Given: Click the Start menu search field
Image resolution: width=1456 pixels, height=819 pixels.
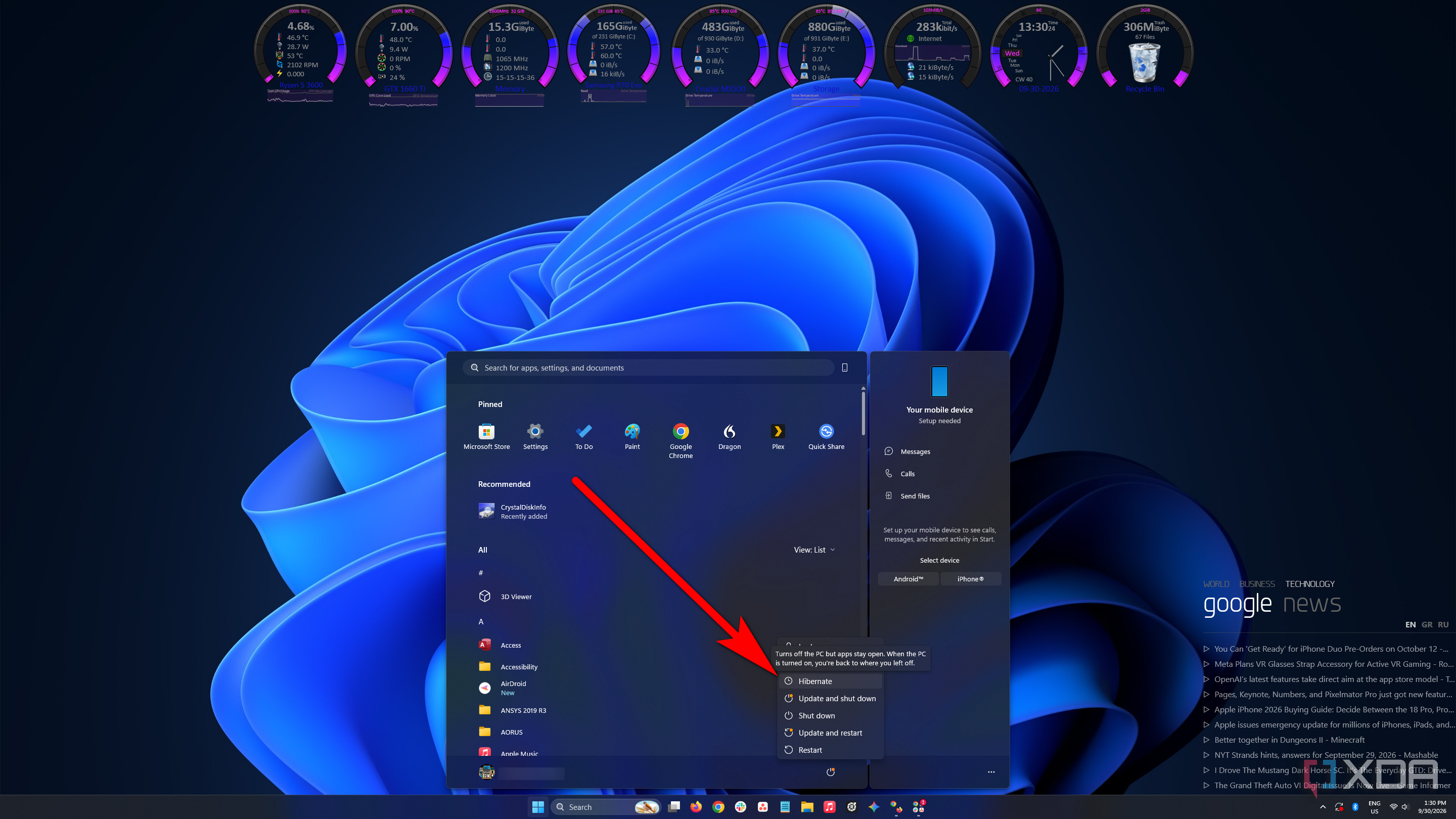Looking at the screenshot, I should click(x=648, y=368).
